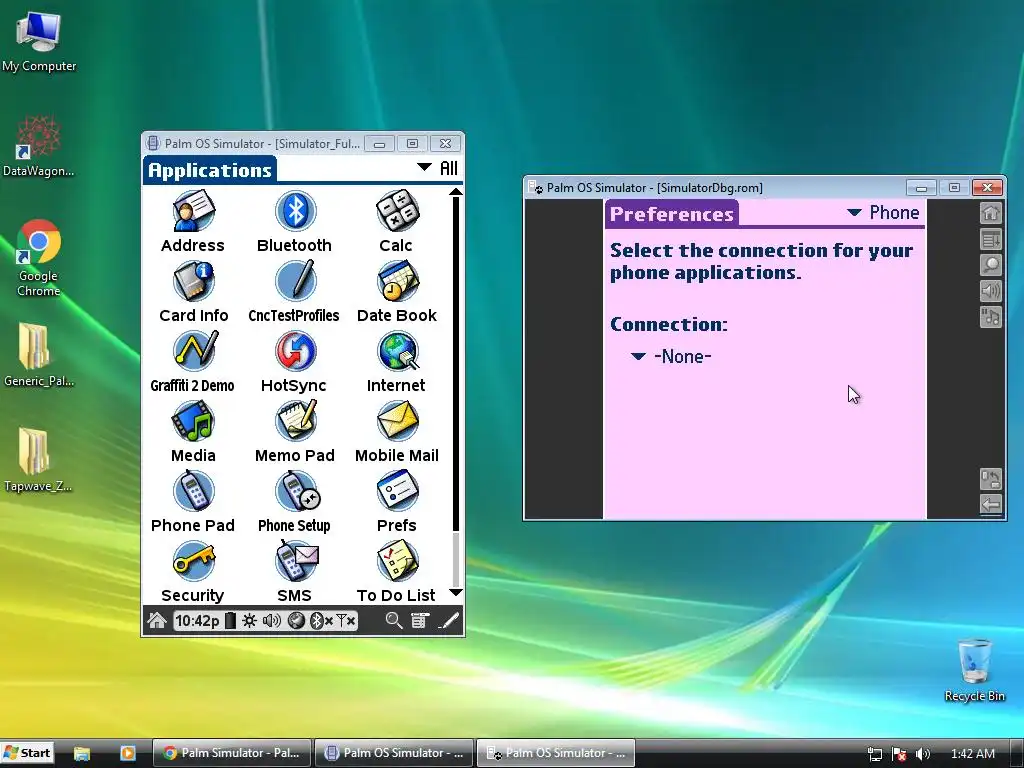Select the Generic_Pal... folder on desktop
This screenshot has width=1024, height=768.
39,356
